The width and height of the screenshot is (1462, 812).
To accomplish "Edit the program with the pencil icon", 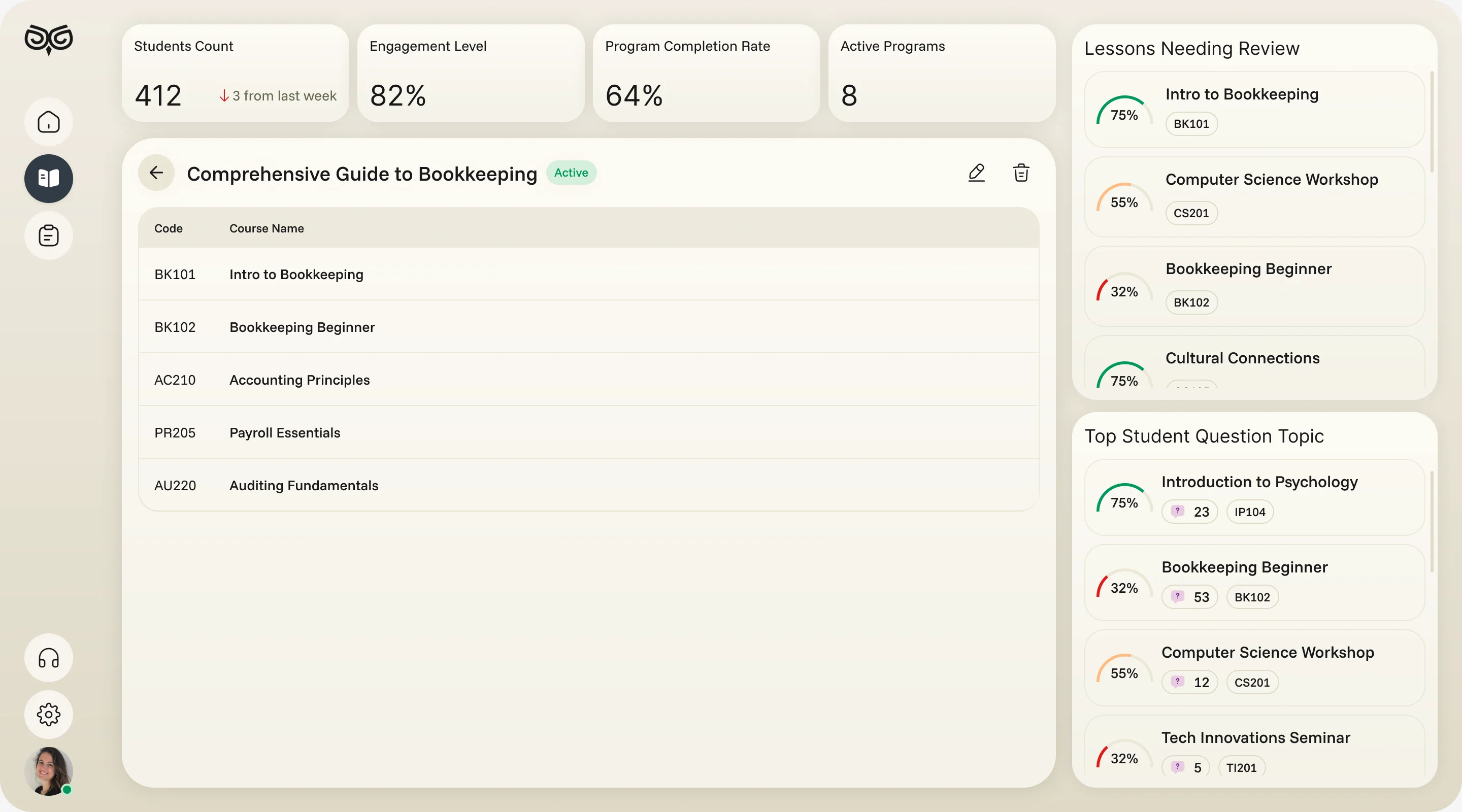I will pyautogui.click(x=977, y=173).
